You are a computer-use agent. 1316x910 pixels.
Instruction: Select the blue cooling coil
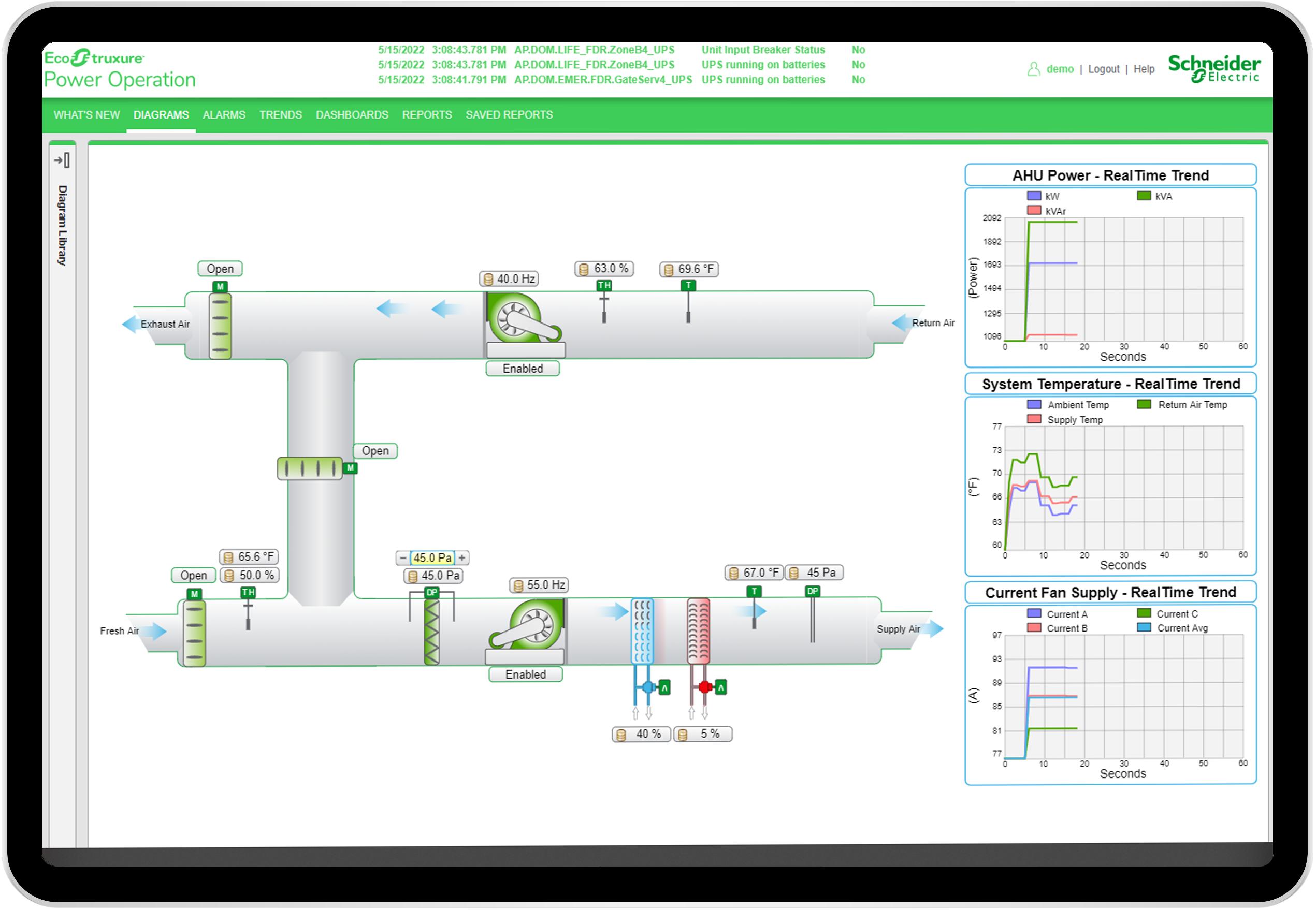click(x=642, y=630)
